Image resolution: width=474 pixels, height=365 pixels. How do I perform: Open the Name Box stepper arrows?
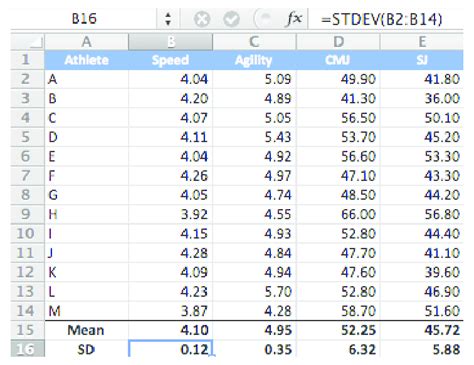[x=168, y=19]
